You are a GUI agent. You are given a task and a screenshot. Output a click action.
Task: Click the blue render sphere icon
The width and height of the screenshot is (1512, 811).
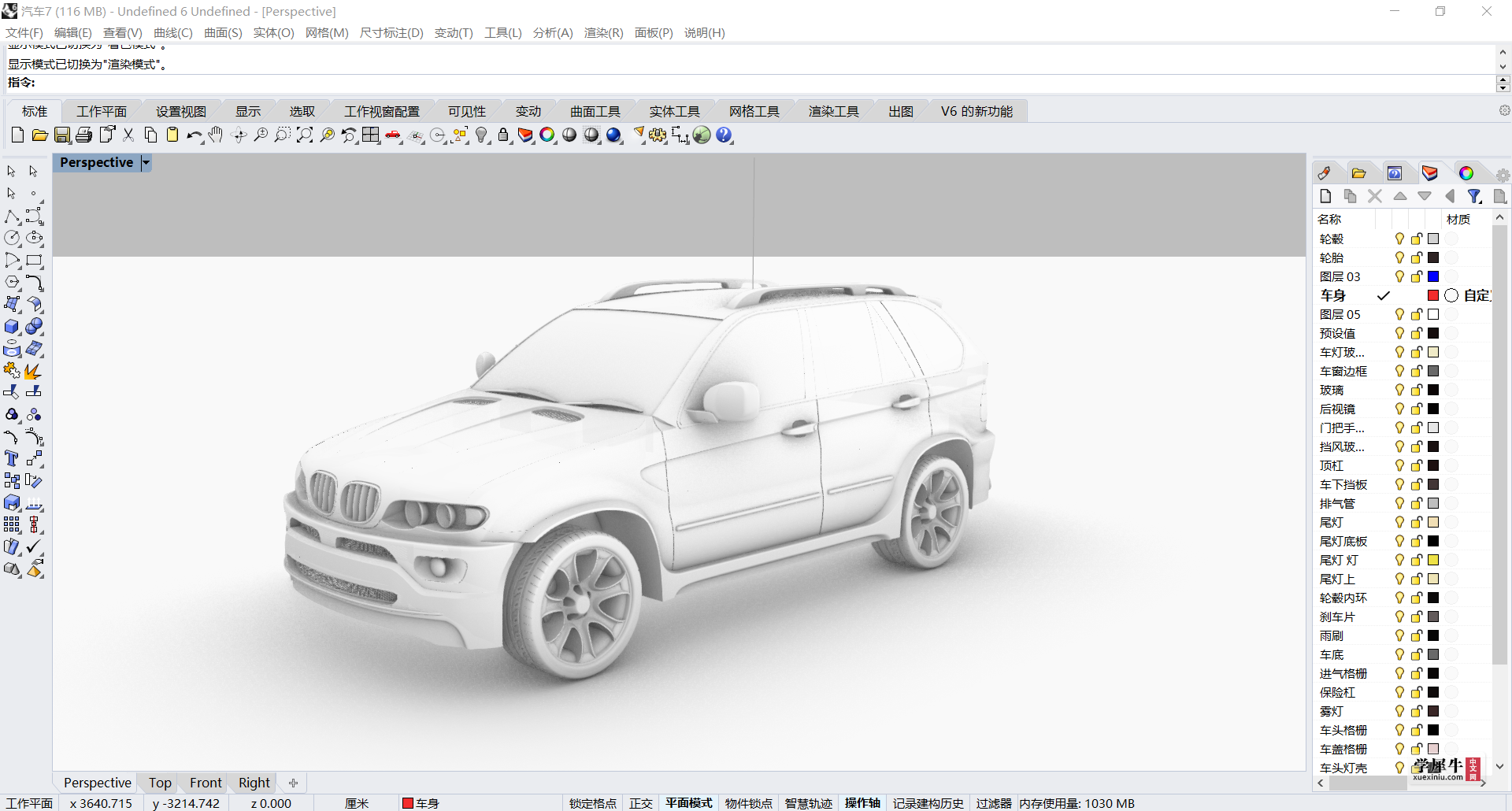[614, 135]
